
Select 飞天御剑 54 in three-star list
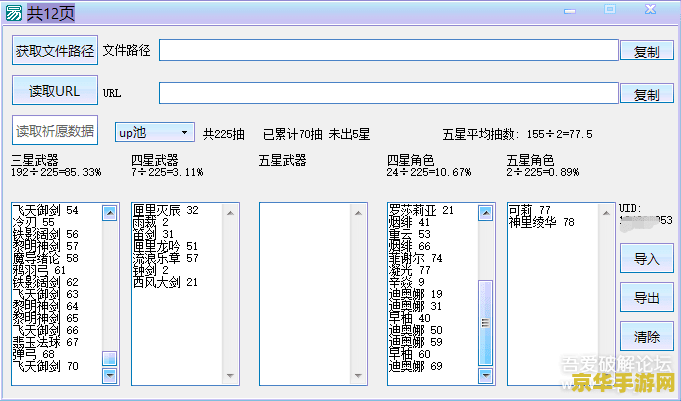(x=46, y=210)
